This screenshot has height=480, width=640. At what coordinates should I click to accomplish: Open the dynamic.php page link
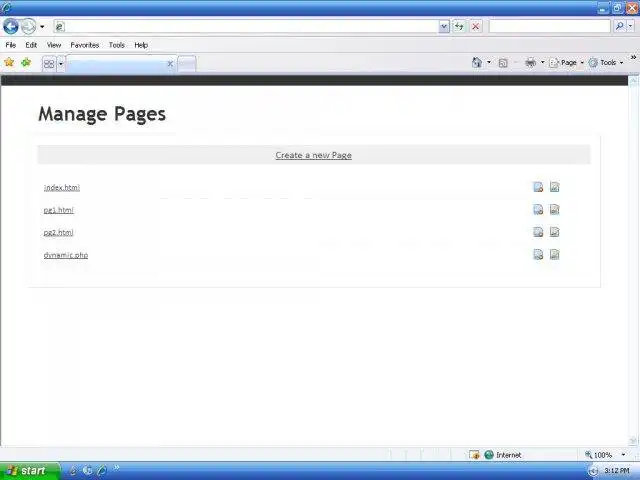[x=66, y=255]
